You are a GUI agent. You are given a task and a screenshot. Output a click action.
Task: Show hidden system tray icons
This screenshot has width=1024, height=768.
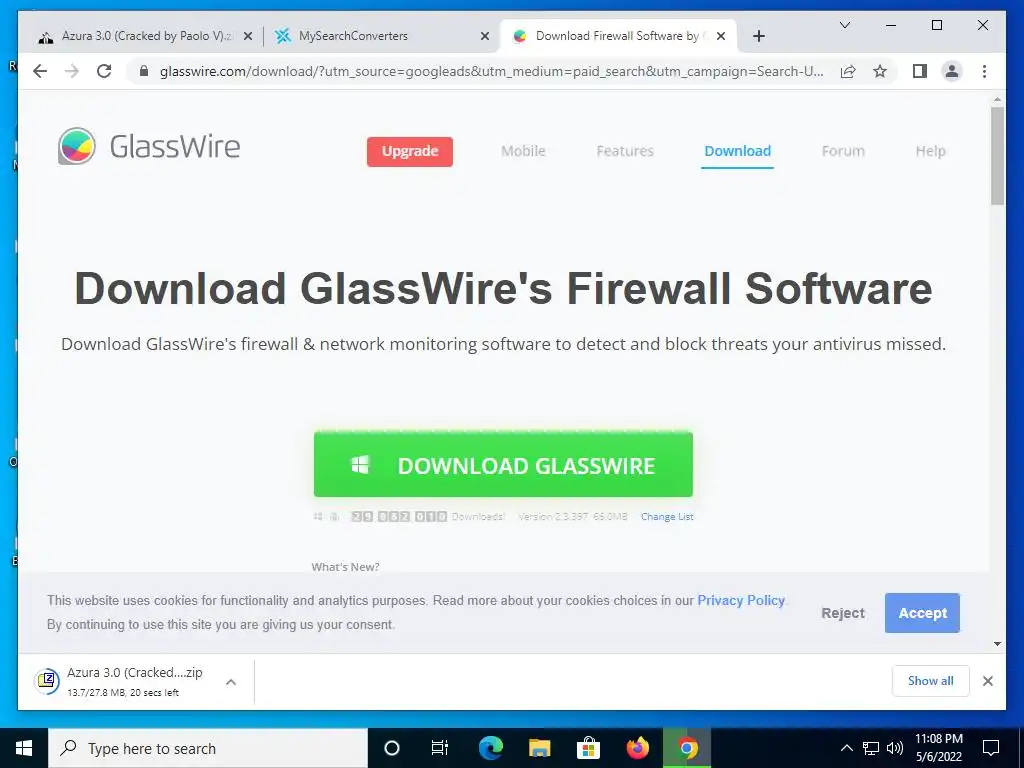tap(846, 748)
